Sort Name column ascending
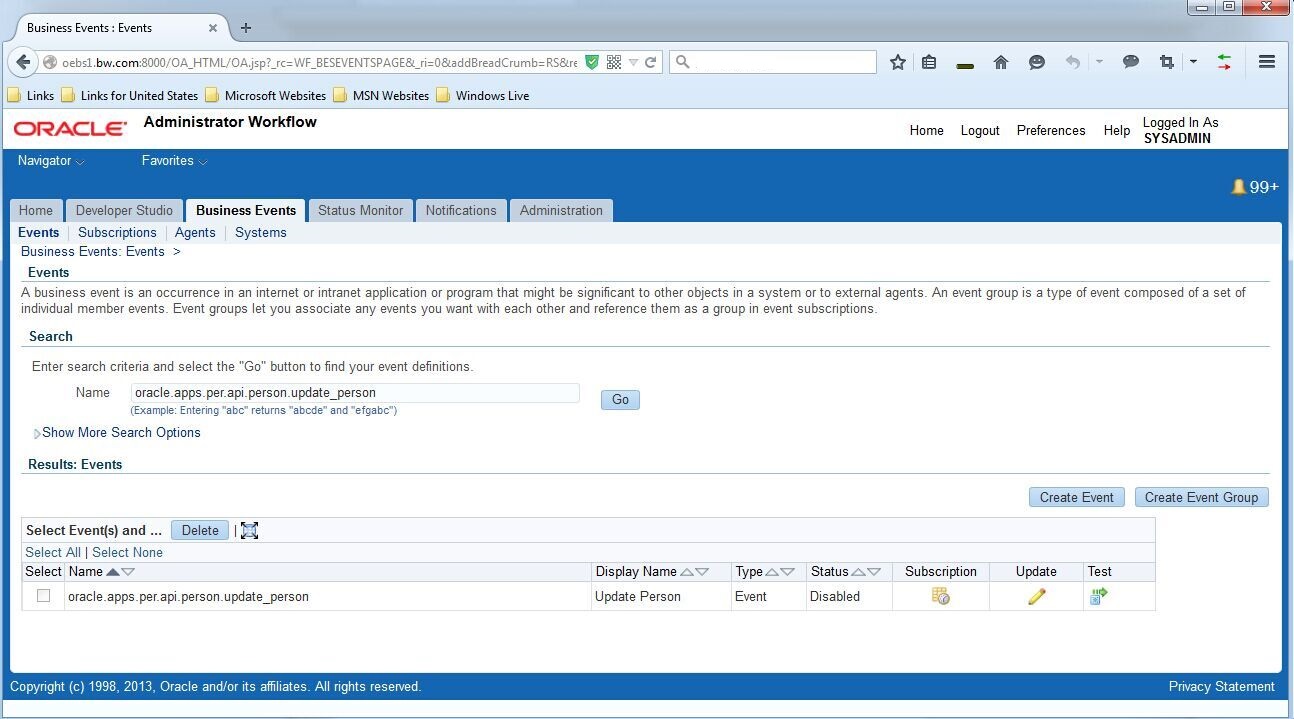 click(113, 572)
